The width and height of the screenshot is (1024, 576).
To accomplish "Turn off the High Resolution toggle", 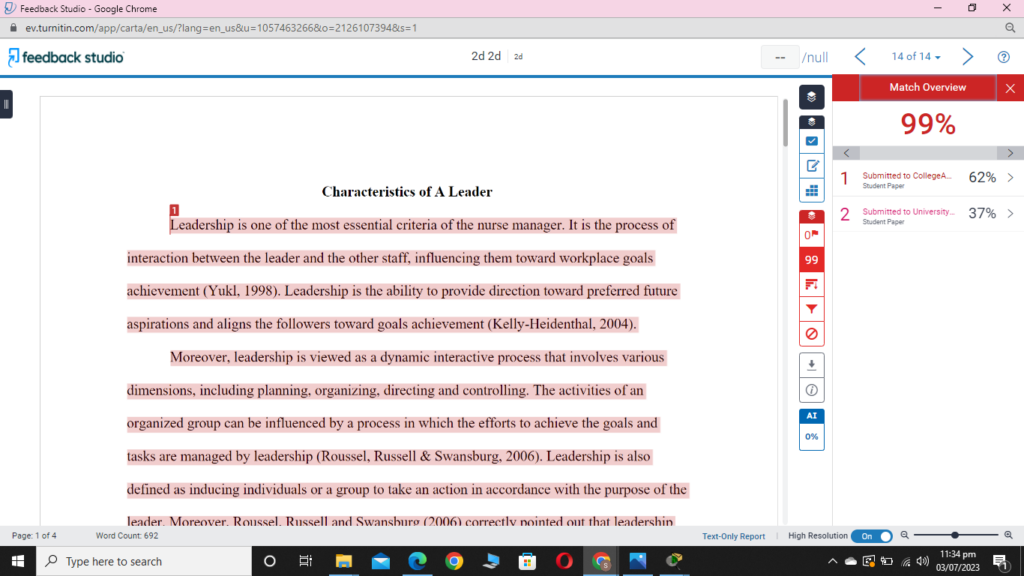I will click(872, 536).
